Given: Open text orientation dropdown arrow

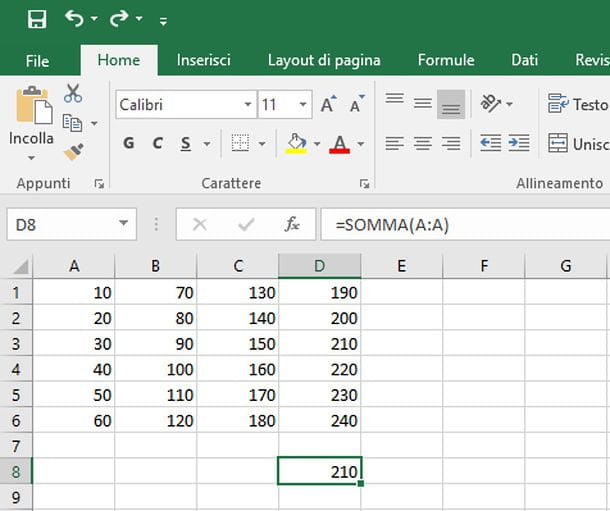Looking at the screenshot, I should [510, 104].
